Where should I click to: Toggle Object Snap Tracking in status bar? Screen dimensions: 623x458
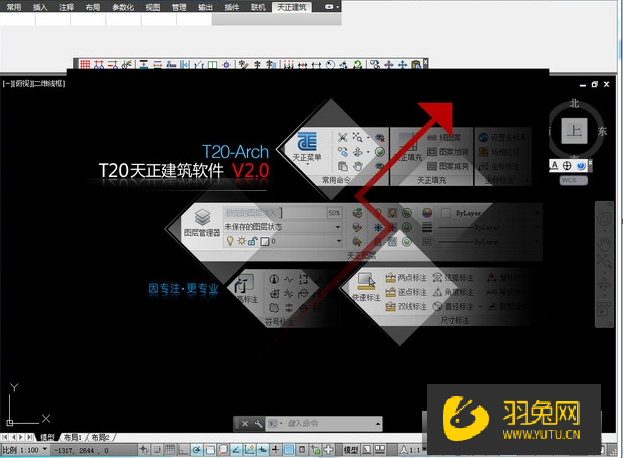coord(236,450)
